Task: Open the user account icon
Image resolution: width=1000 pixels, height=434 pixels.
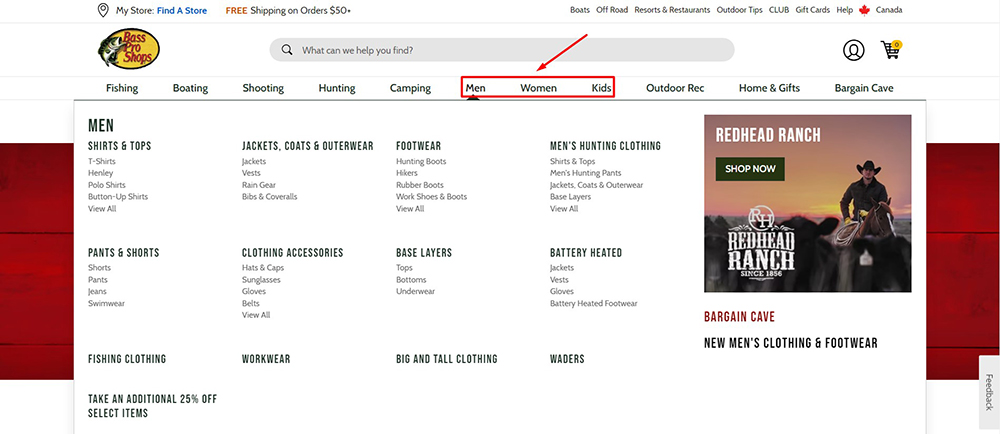Action: pos(853,50)
